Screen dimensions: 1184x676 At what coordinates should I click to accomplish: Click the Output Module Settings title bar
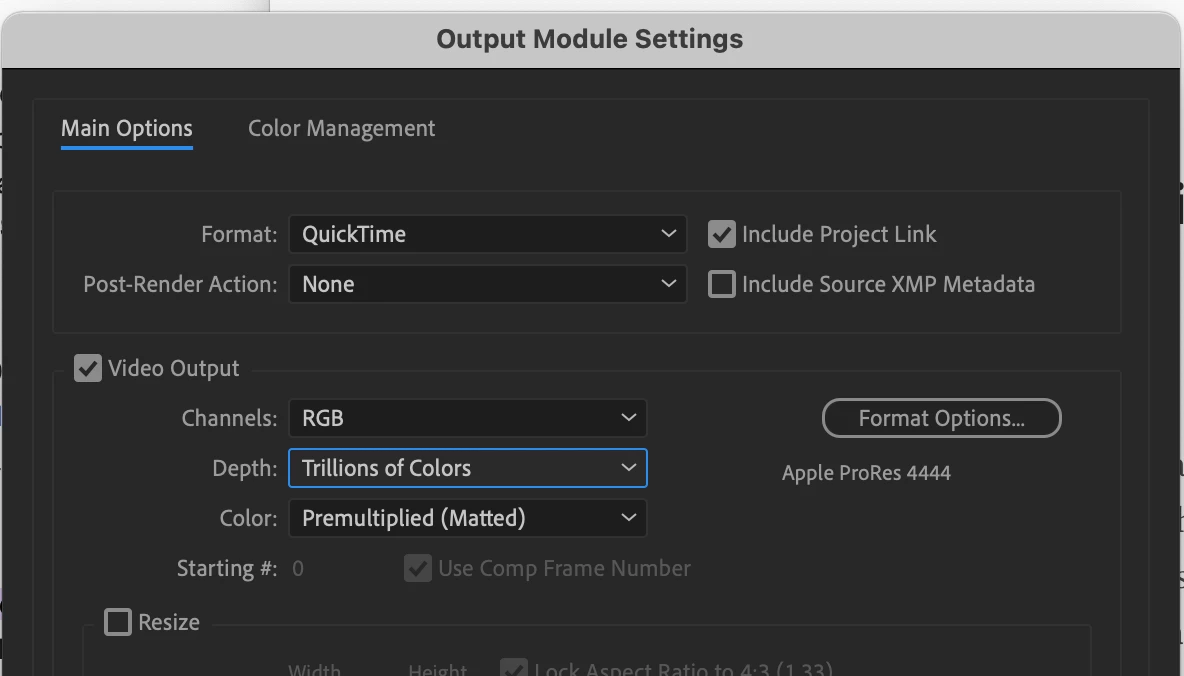tap(590, 40)
